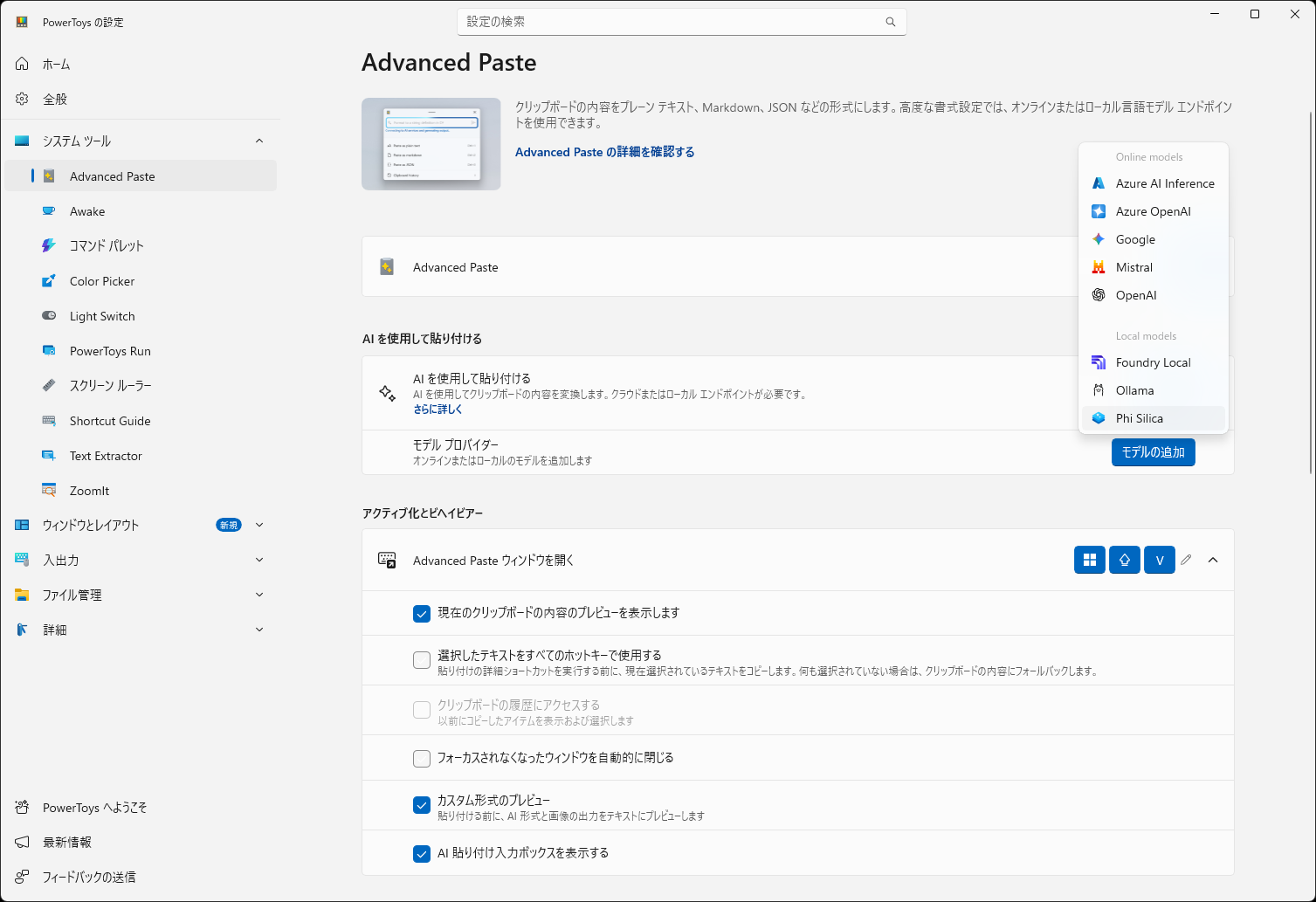The image size is (1316, 902).
Task: Select Azure AI Inference menu entry
Action: (1154, 183)
